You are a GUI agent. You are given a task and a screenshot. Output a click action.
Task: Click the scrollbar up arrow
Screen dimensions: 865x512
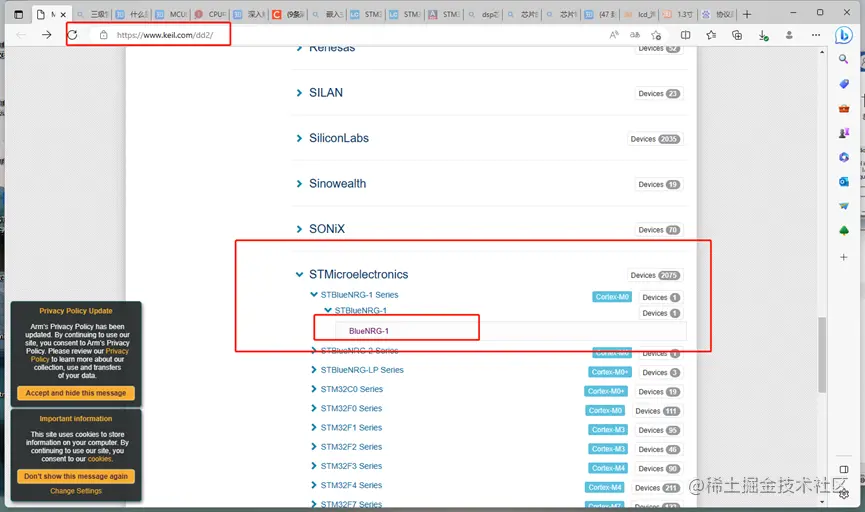pos(822,52)
